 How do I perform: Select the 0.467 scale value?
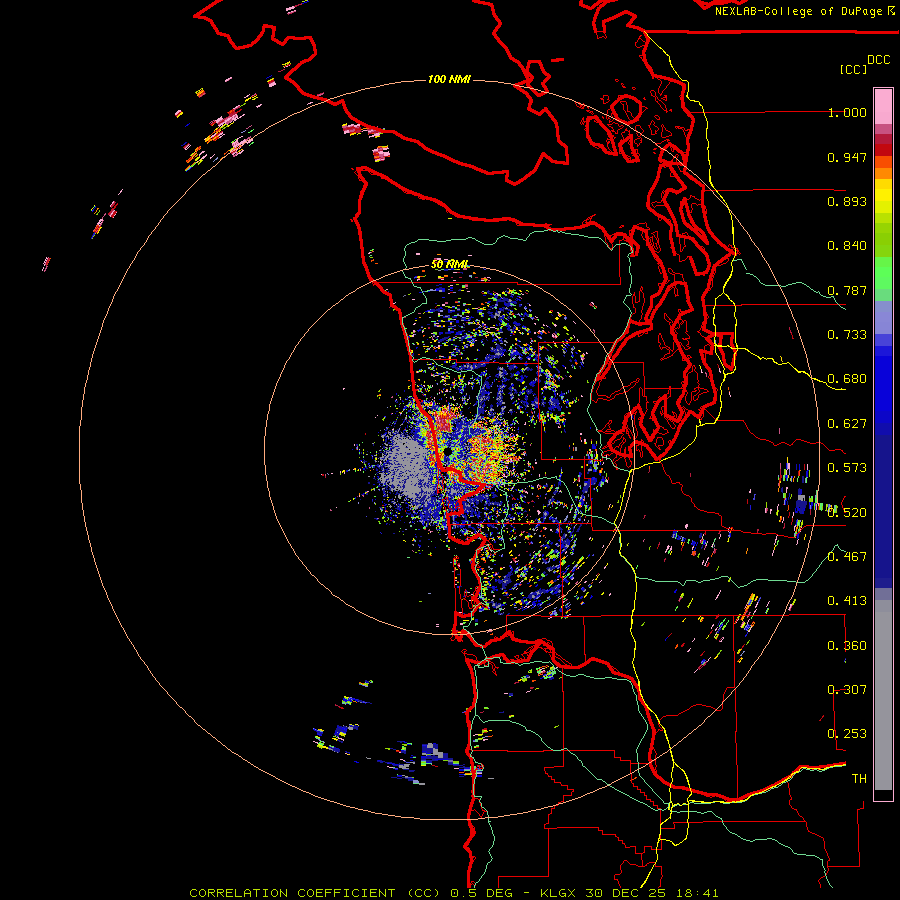pos(847,556)
